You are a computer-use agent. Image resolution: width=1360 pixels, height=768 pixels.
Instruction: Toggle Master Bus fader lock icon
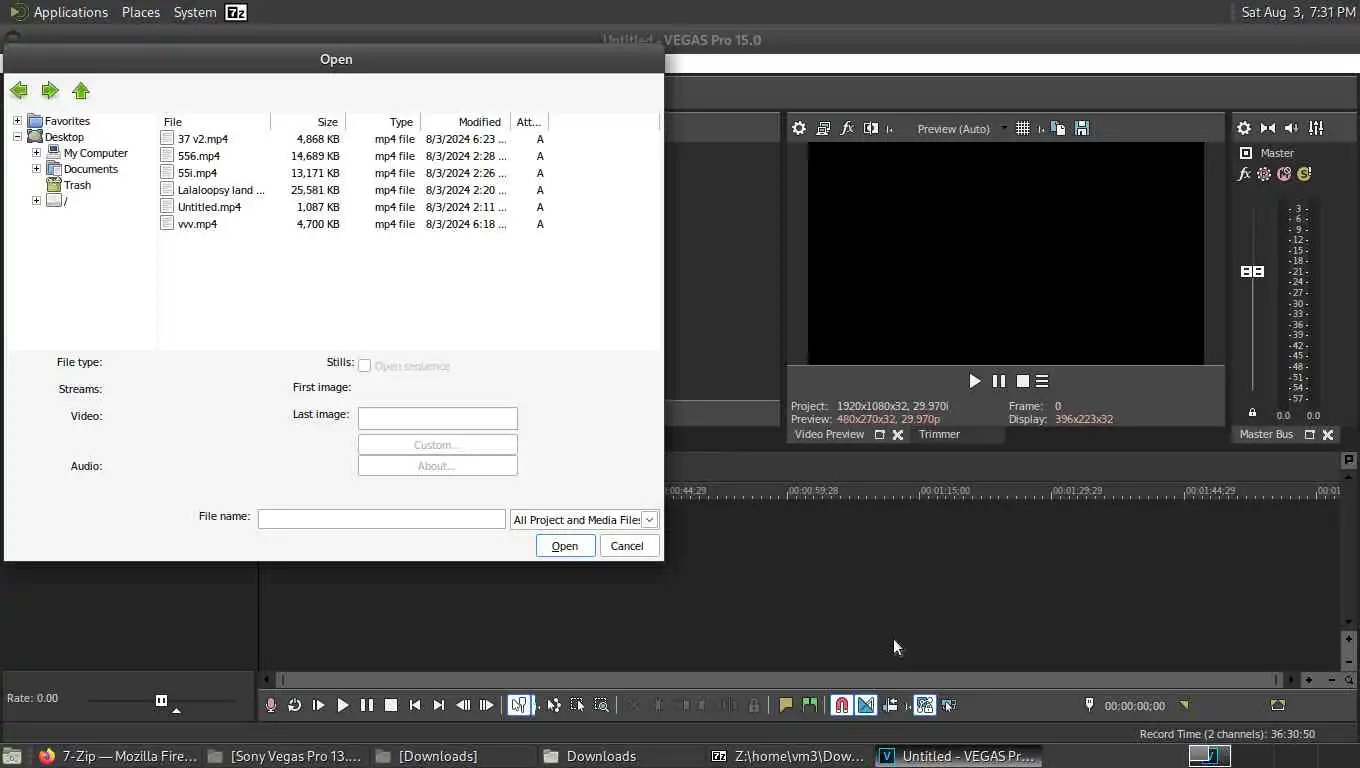1252,412
